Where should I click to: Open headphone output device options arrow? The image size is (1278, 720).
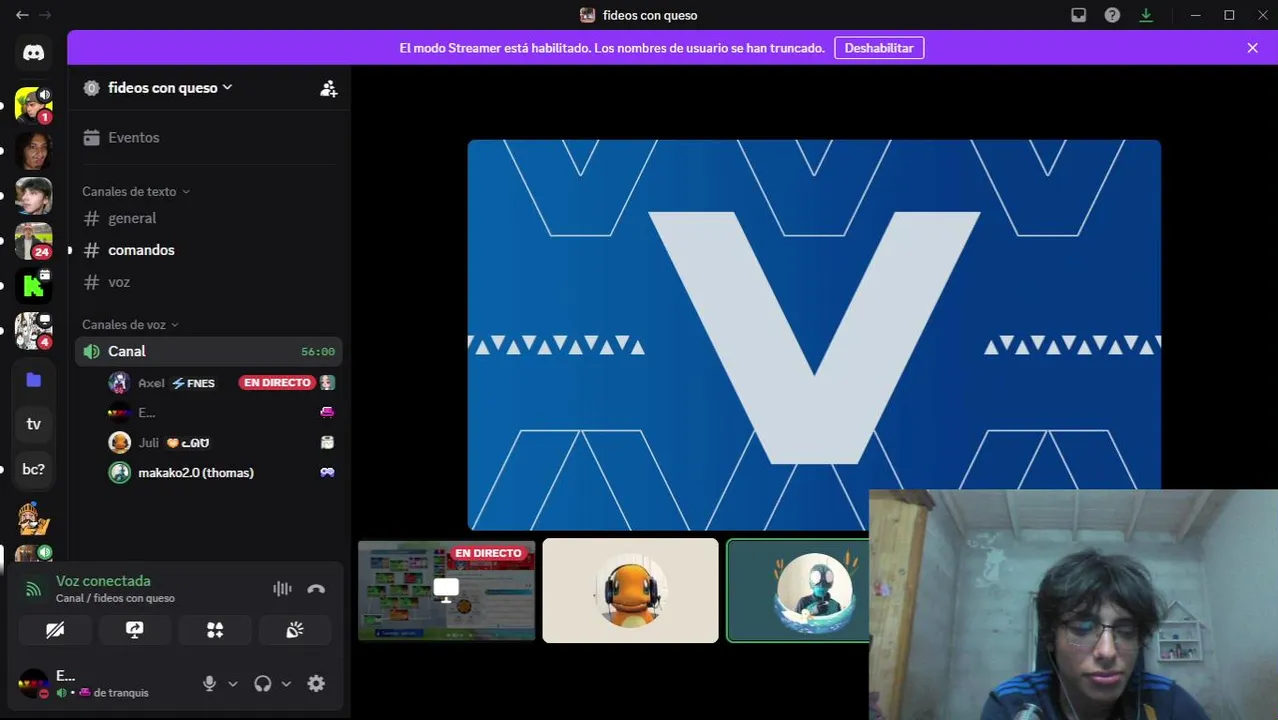pyautogui.click(x=286, y=684)
